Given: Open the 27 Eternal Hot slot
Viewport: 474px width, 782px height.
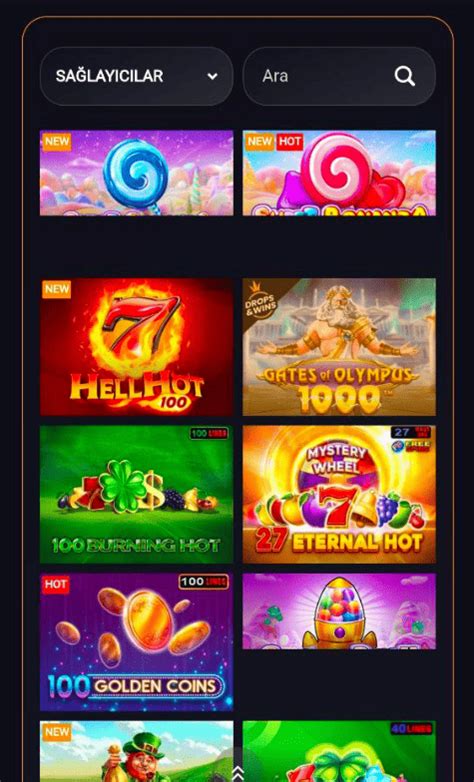Looking at the screenshot, I should click(x=339, y=494).
